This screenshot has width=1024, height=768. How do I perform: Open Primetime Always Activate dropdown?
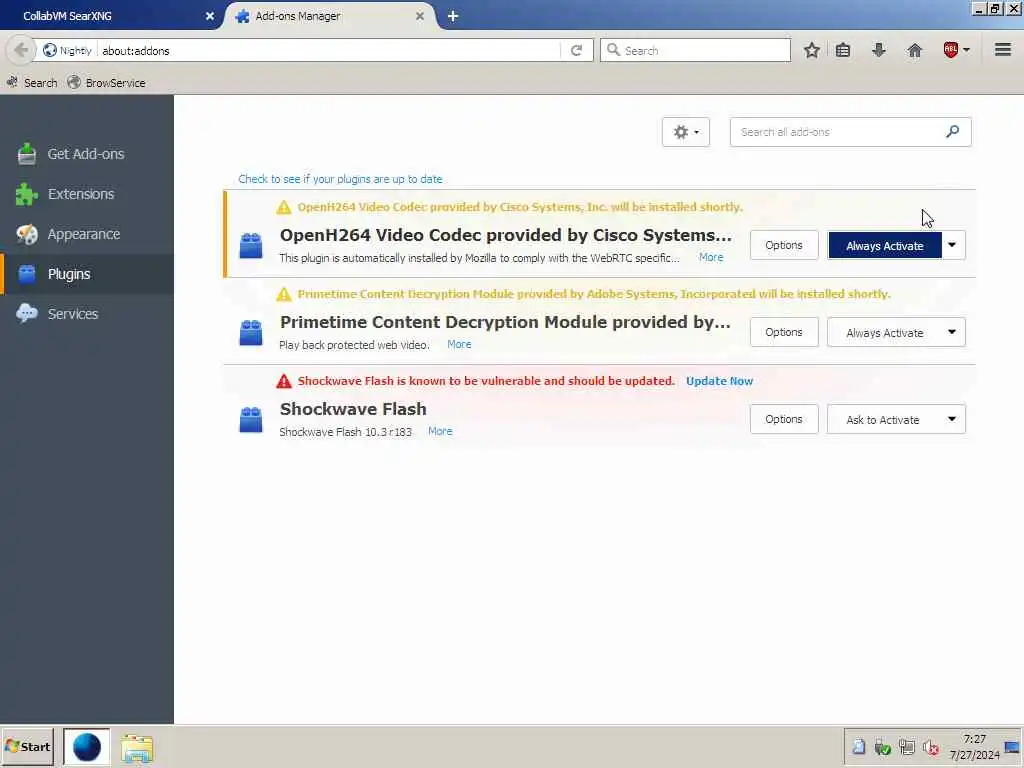[896, 332]
